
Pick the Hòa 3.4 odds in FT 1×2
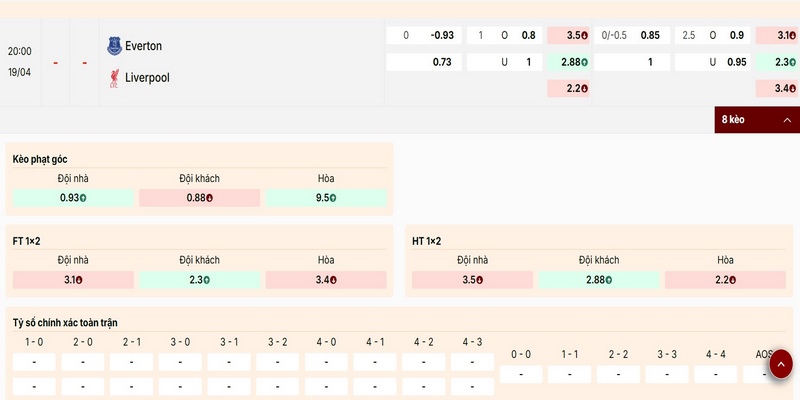tap(326, 280)
